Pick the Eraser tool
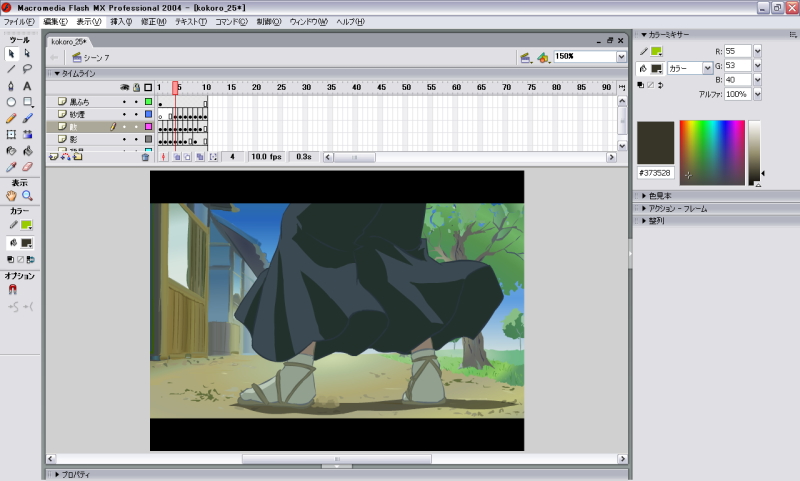Viewport: 800px width, 481px height. coord(28,167)
